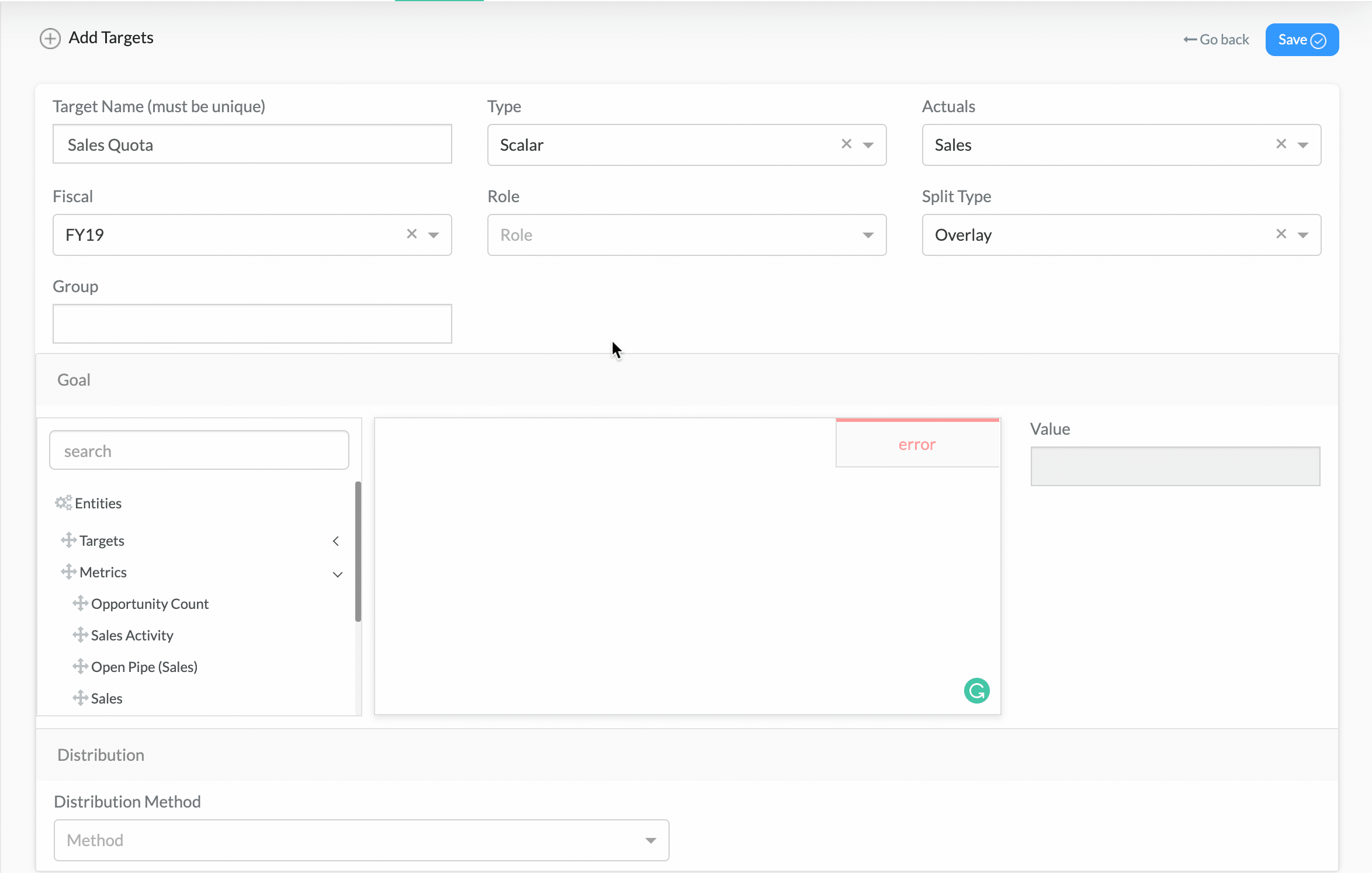
Task: Click drag handle icon beside Targets
Action: pyautogui.click(x=68, y=540)
